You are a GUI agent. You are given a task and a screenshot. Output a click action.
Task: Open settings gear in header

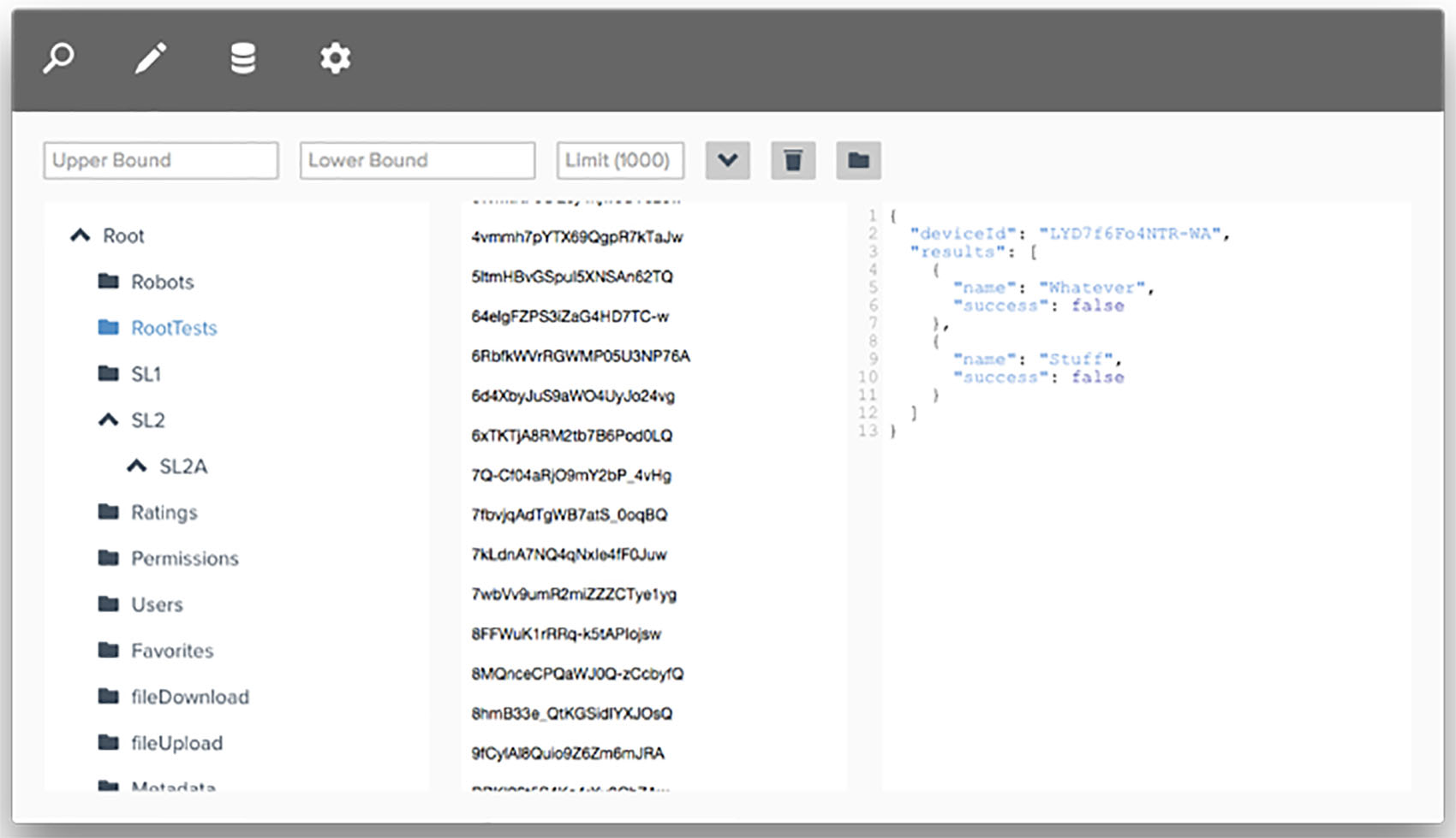click(335, 58)
